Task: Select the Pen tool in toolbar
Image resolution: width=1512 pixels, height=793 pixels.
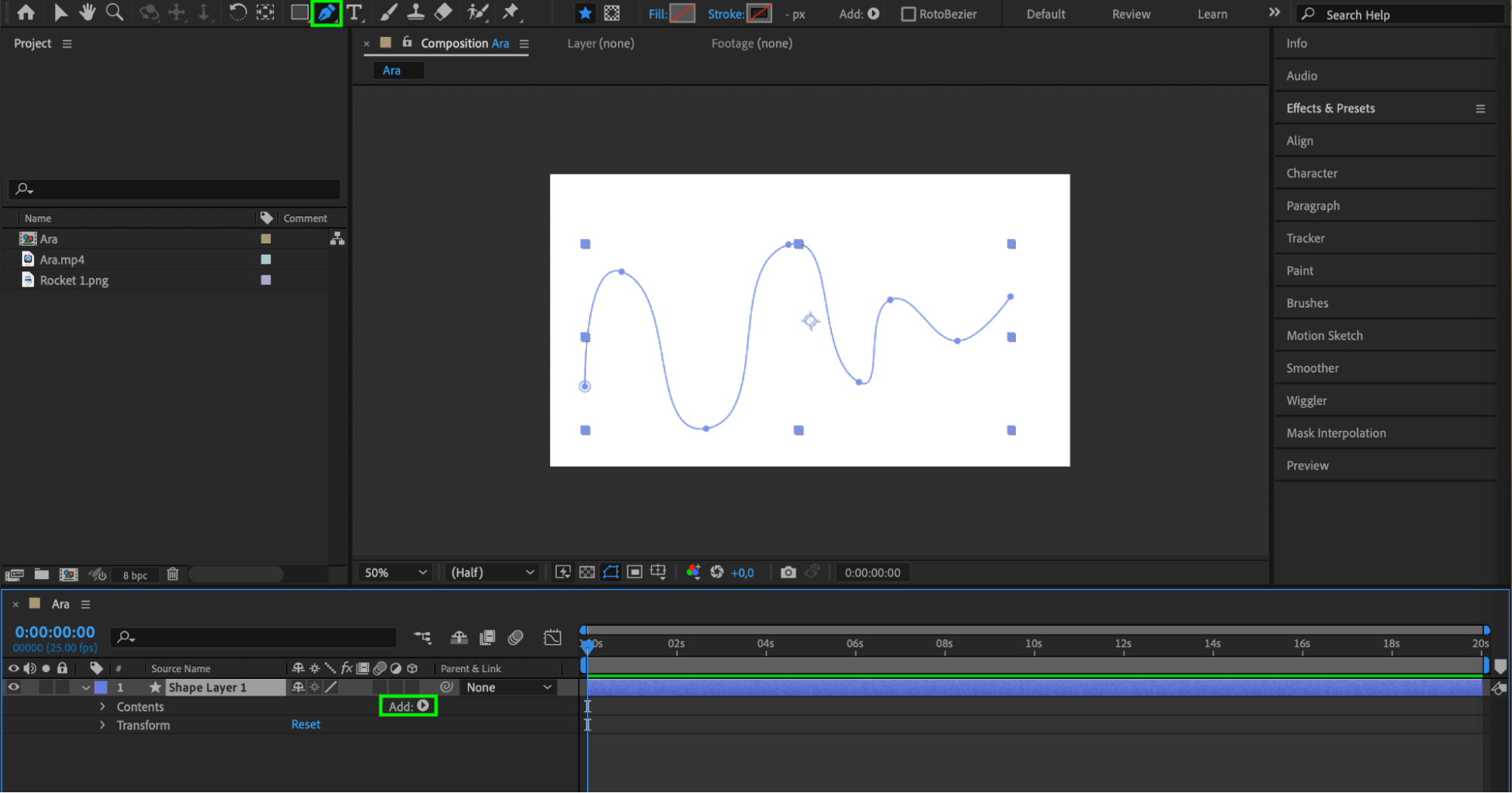Action: 326,13
